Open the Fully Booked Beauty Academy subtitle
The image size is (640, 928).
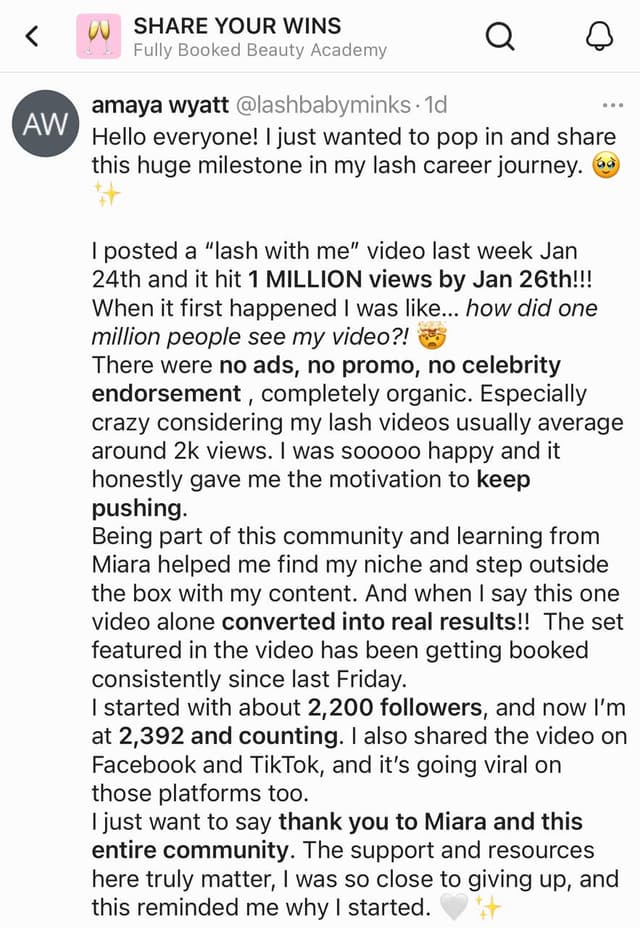(x=259, y=50)
